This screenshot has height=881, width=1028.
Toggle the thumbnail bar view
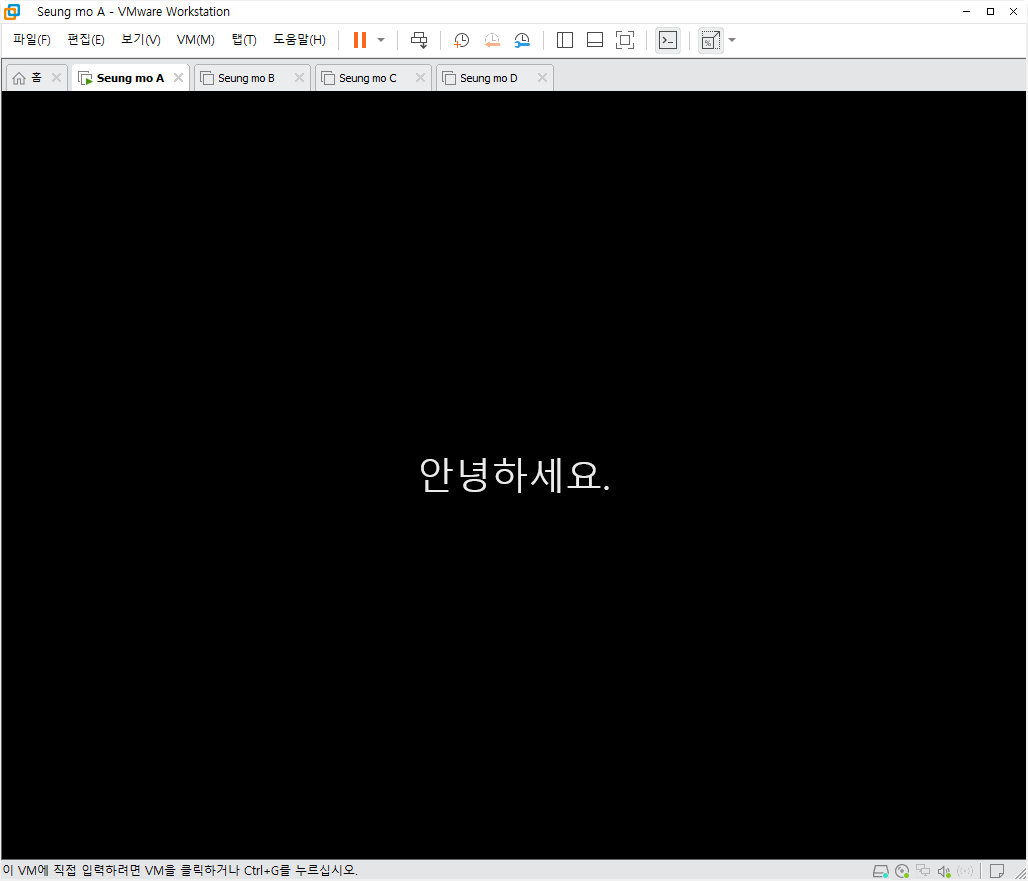595,40
